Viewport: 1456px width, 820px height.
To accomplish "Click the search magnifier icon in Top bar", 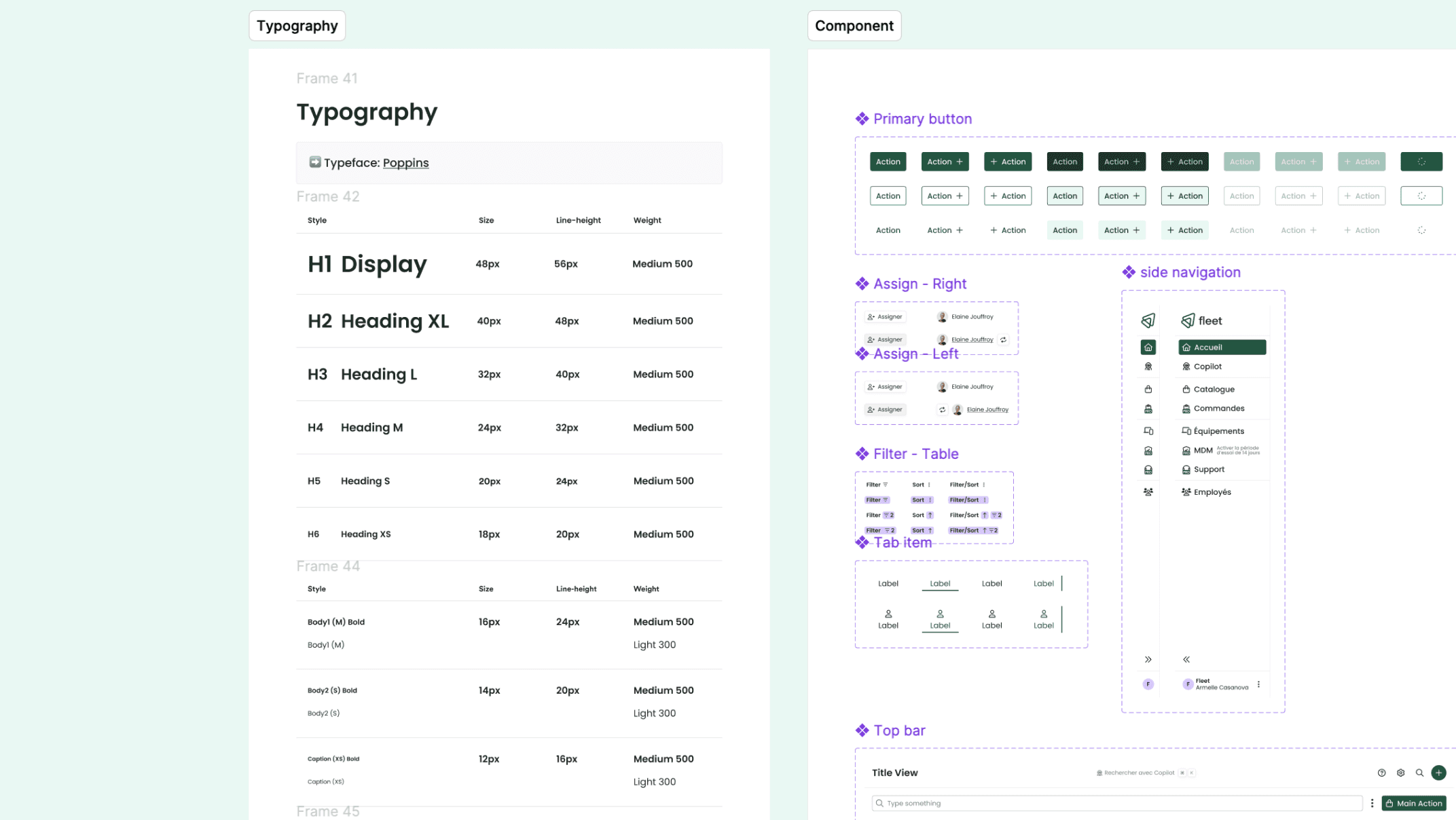I will tap(1419, 772).
